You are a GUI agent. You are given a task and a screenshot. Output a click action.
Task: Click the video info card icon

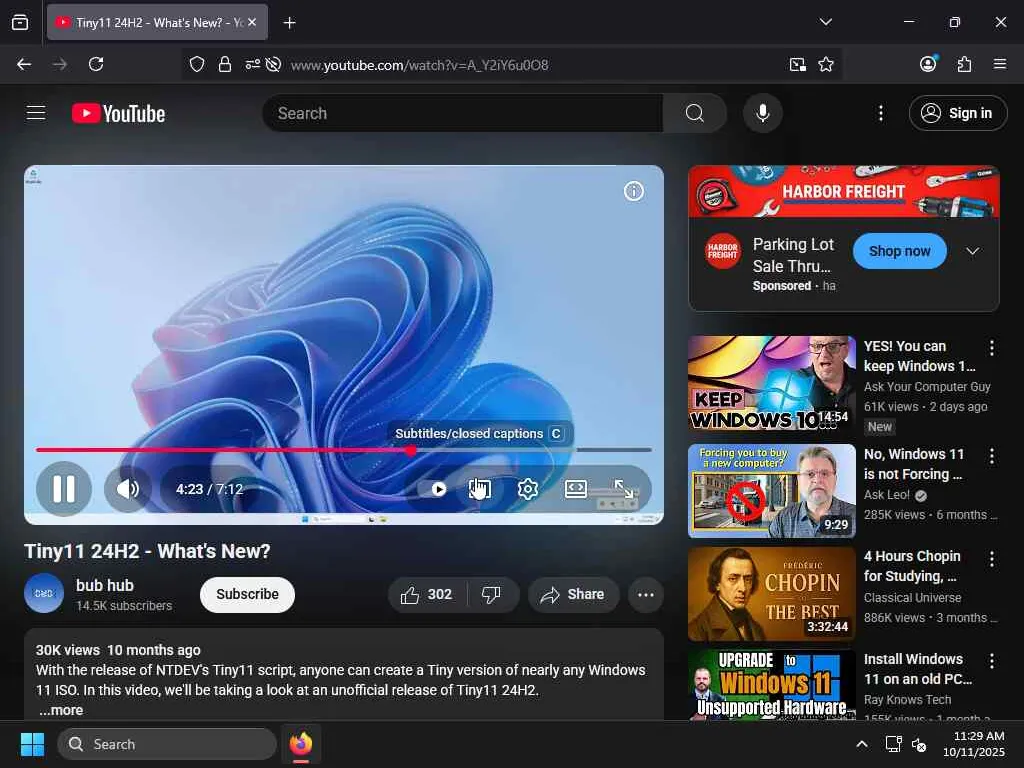pyautogui.click(x=633, y=191)
